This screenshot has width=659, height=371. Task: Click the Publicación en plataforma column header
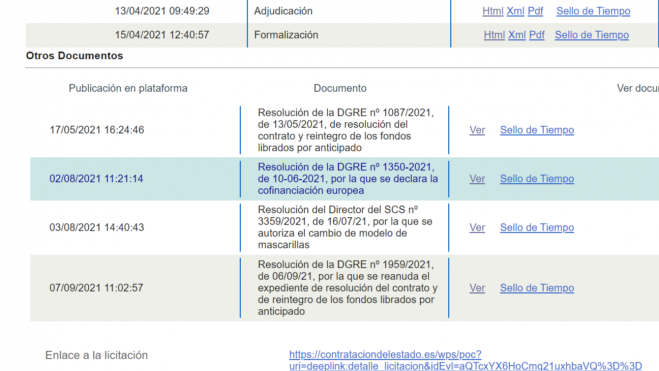pyautogui.click(x=128, y=88)
